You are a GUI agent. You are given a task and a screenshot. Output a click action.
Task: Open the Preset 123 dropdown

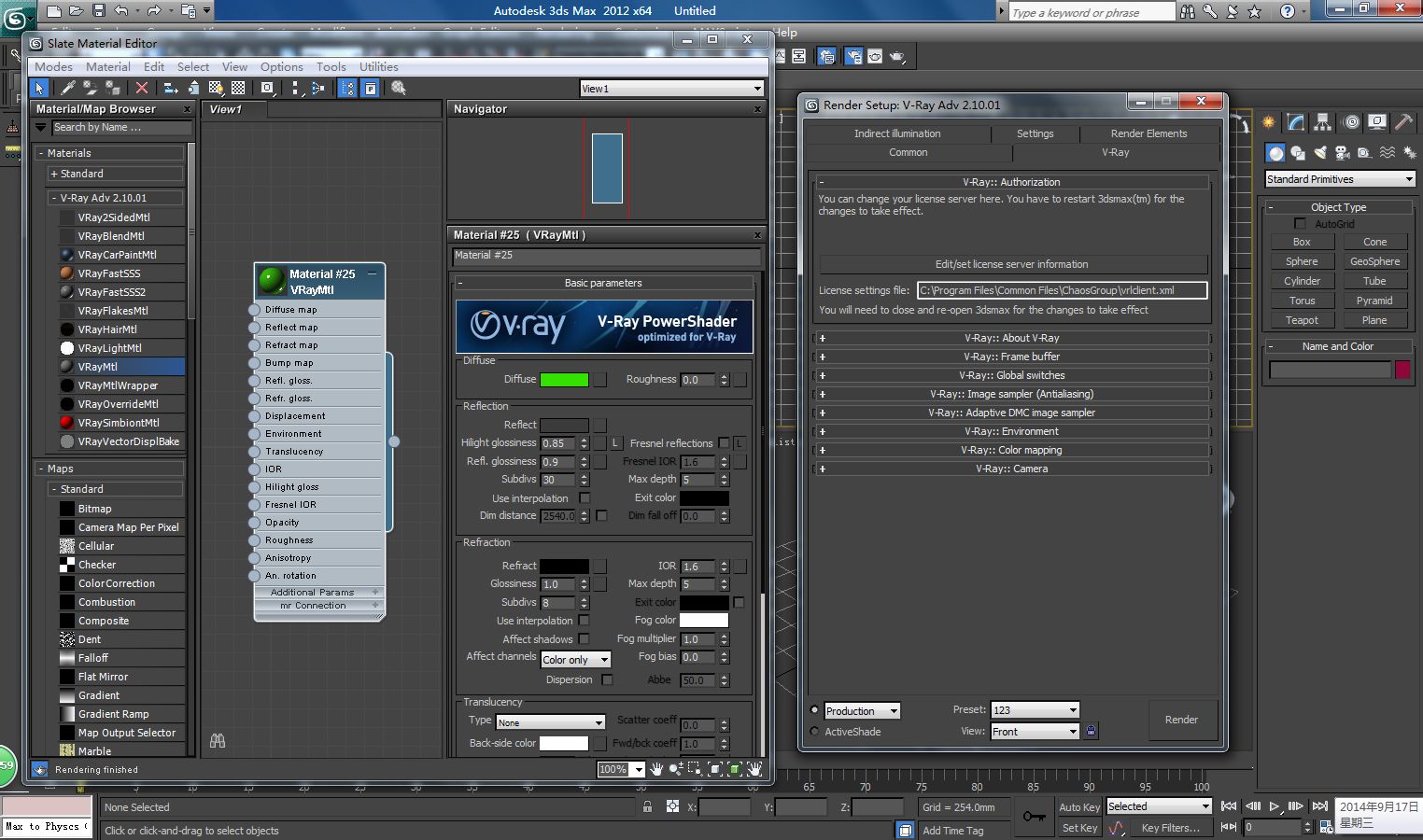[x=1036, y=710]
